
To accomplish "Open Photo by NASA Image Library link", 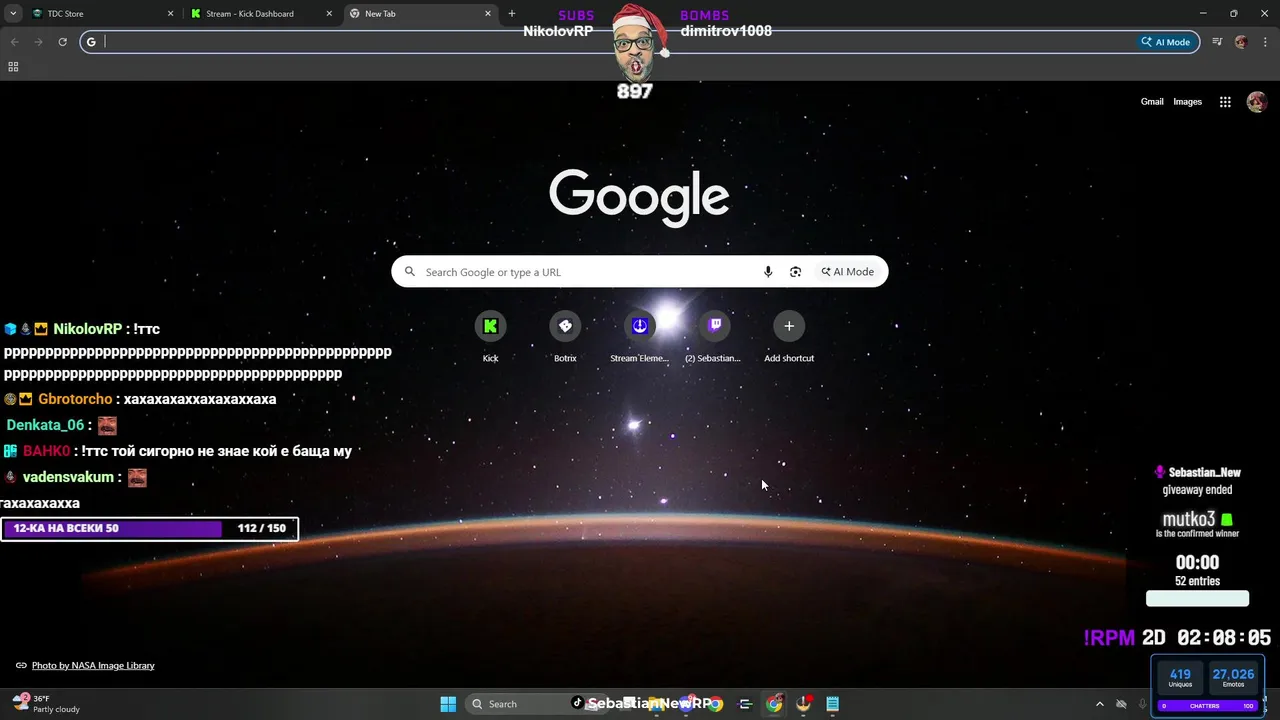I will (93, 665).
